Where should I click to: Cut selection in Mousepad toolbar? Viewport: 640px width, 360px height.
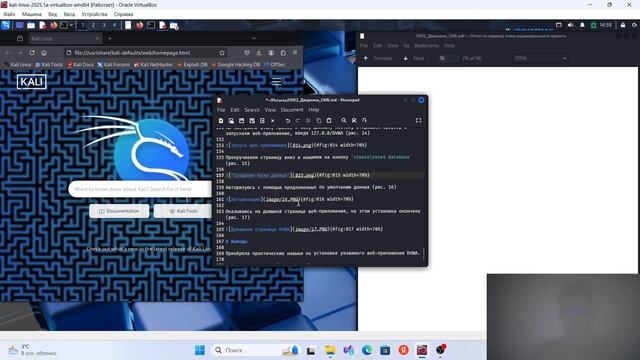point(308,120)
